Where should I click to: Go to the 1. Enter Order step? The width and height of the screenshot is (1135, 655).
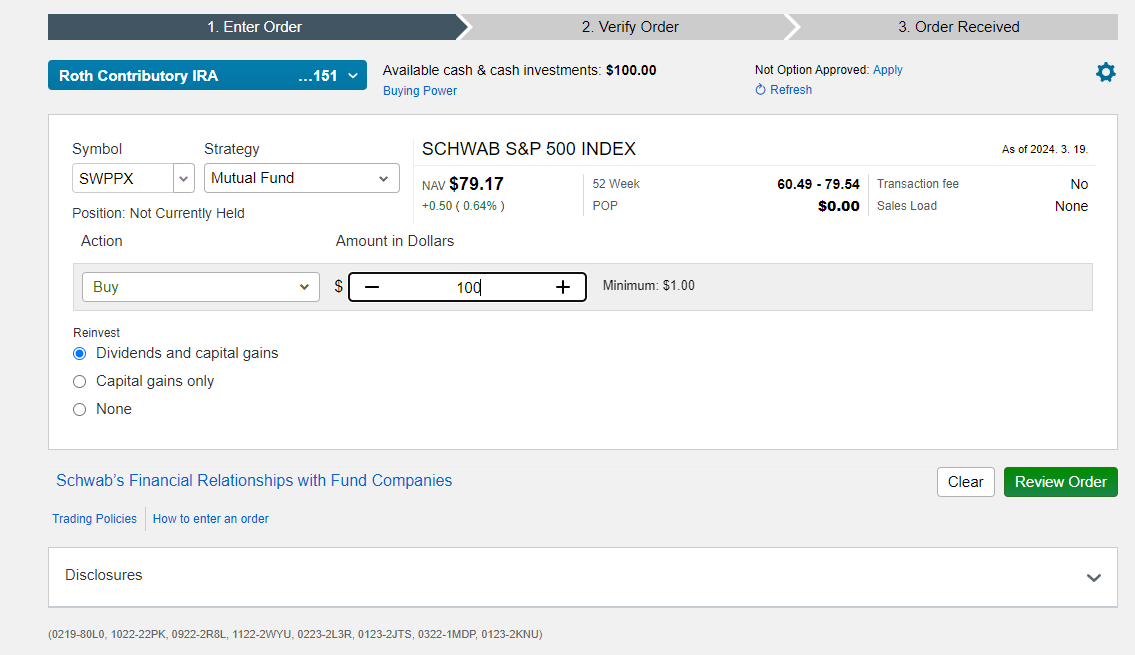[254, 27]
